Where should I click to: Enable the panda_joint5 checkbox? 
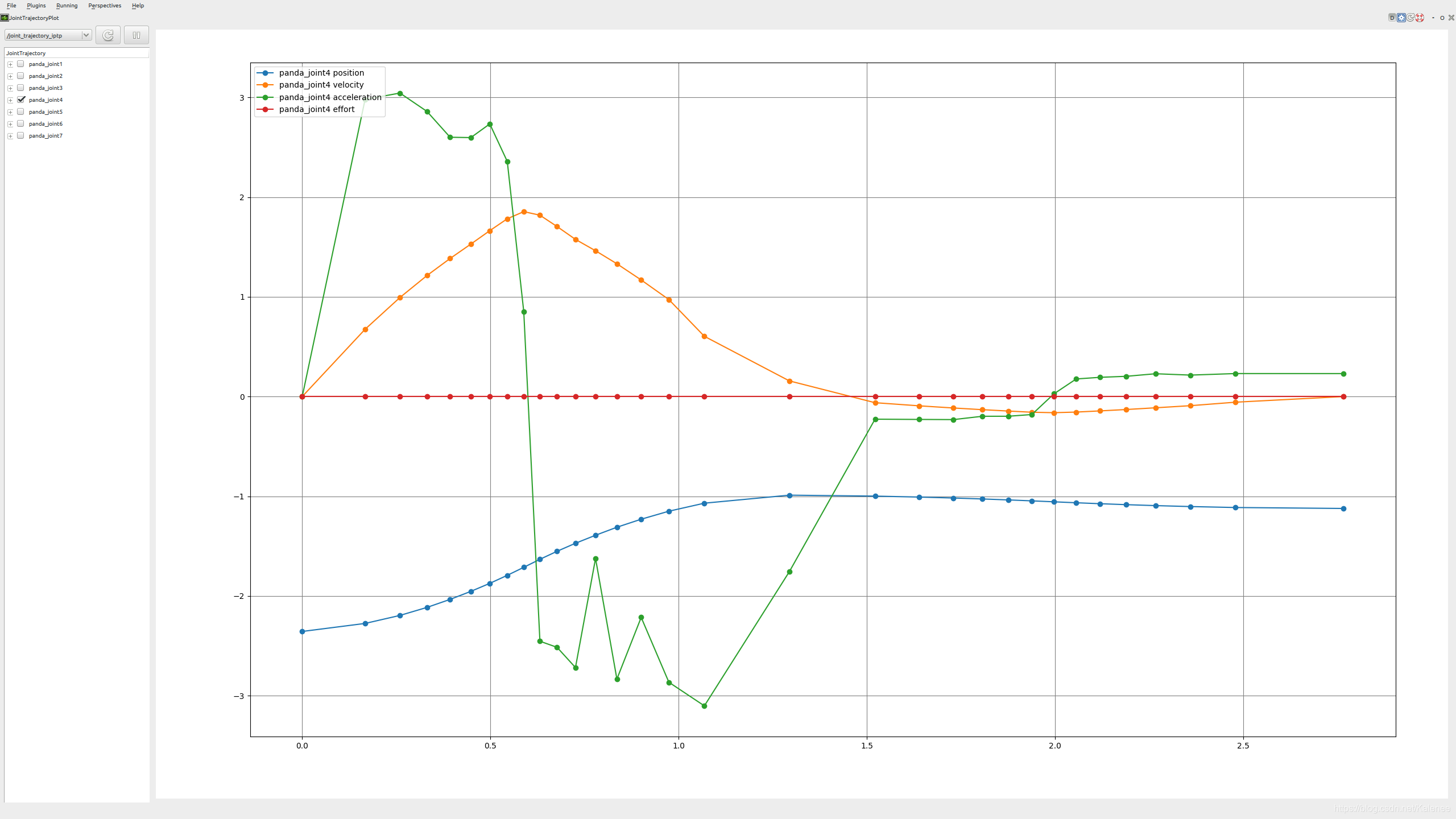pos(20,111)
